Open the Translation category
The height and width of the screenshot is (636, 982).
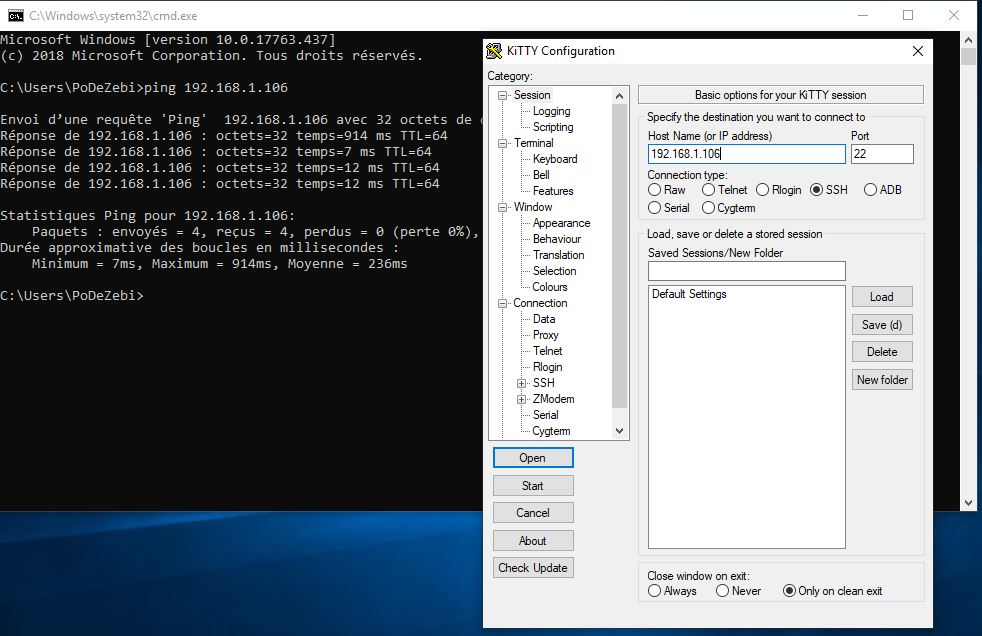tap(559, 255)
